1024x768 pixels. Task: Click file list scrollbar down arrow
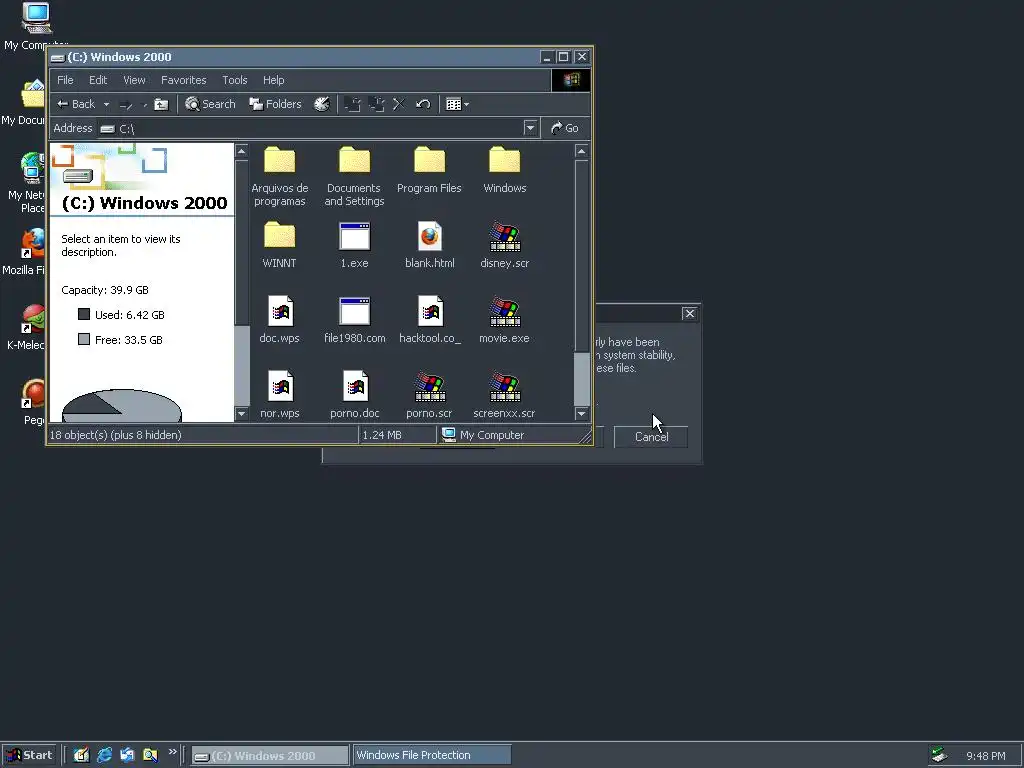click(581, 413)
